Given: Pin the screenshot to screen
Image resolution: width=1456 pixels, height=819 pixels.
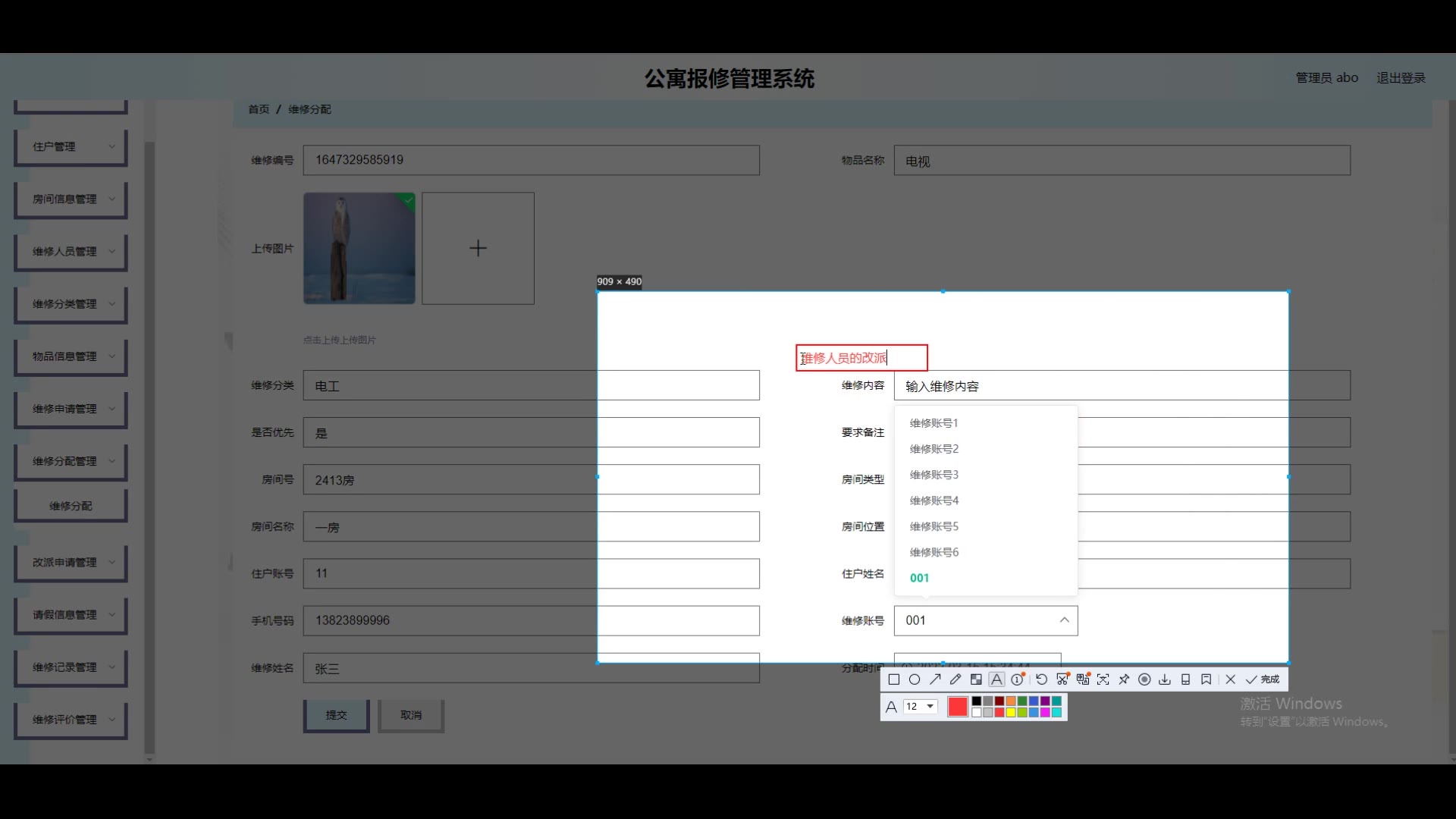Looking at the screenshot, I should (1124, 679).
